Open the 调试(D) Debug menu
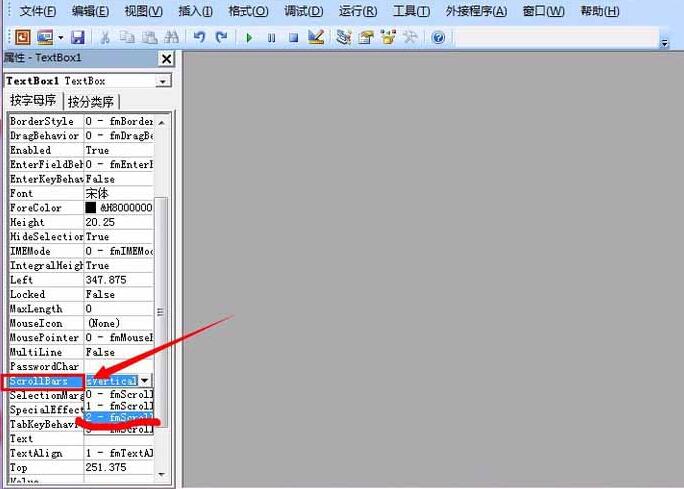Screen dimensions: 684x489 303,11
